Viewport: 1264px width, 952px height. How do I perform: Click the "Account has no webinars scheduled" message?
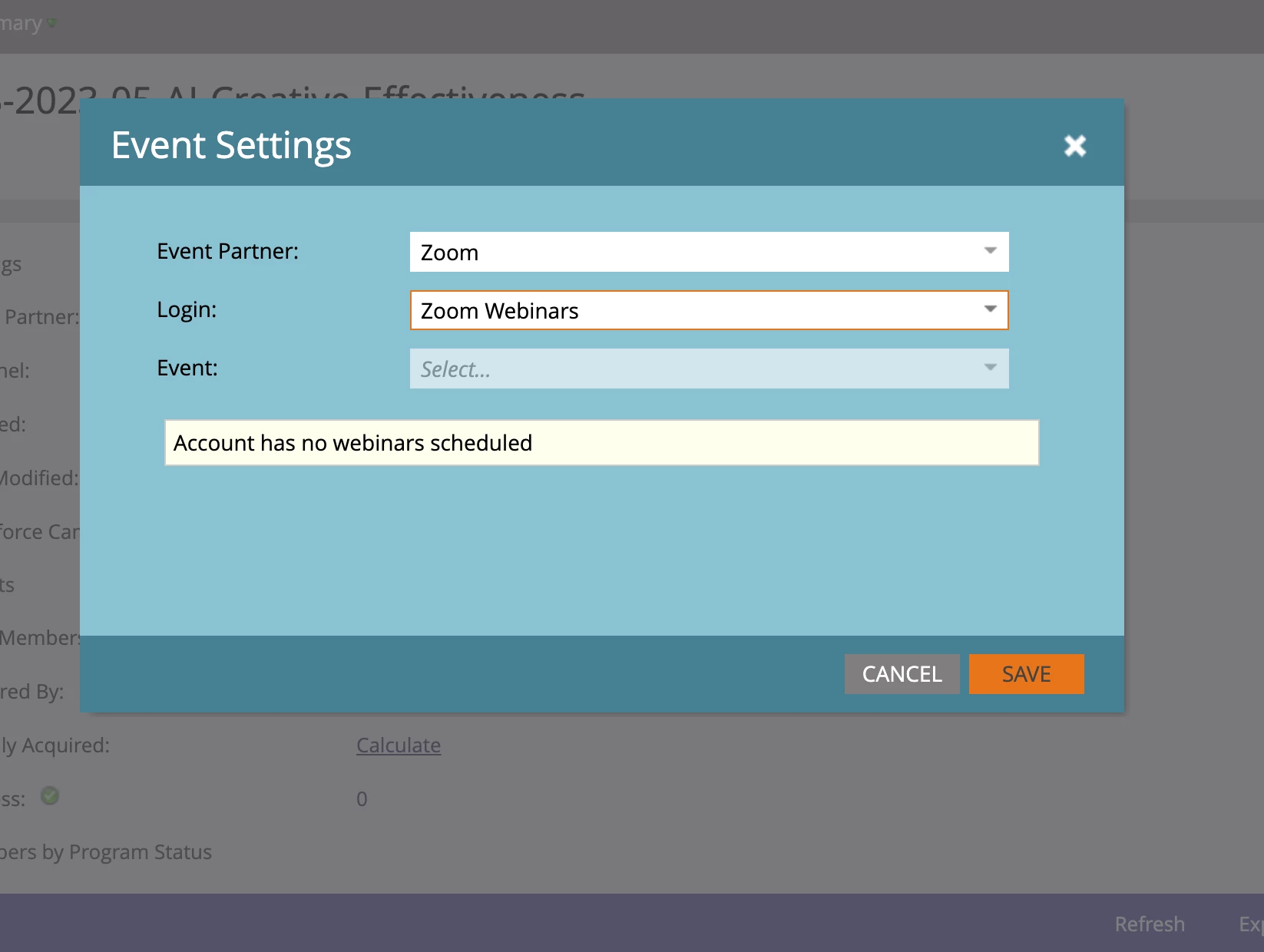[602, 443]
